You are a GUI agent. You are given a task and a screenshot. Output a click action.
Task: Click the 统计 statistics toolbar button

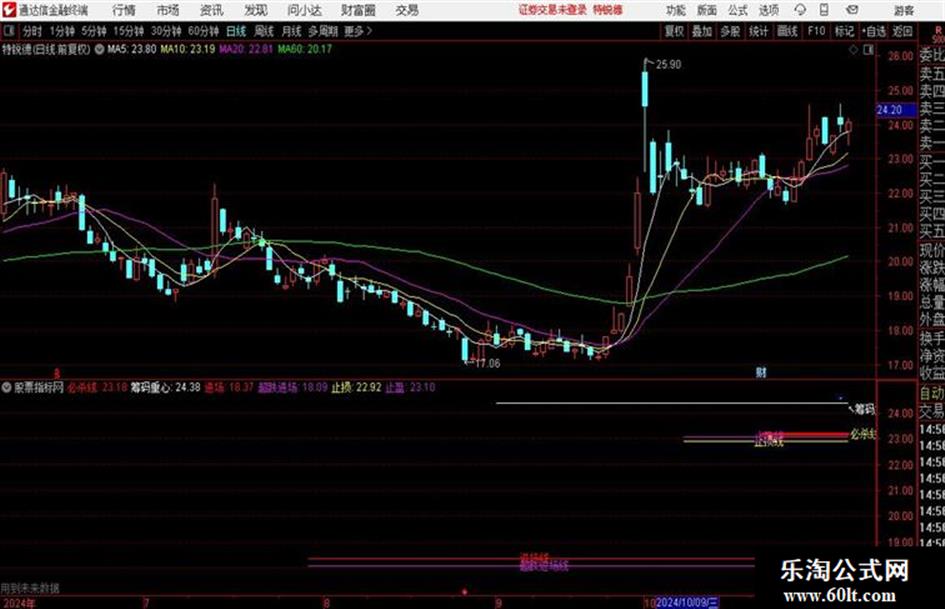point(758,31)
